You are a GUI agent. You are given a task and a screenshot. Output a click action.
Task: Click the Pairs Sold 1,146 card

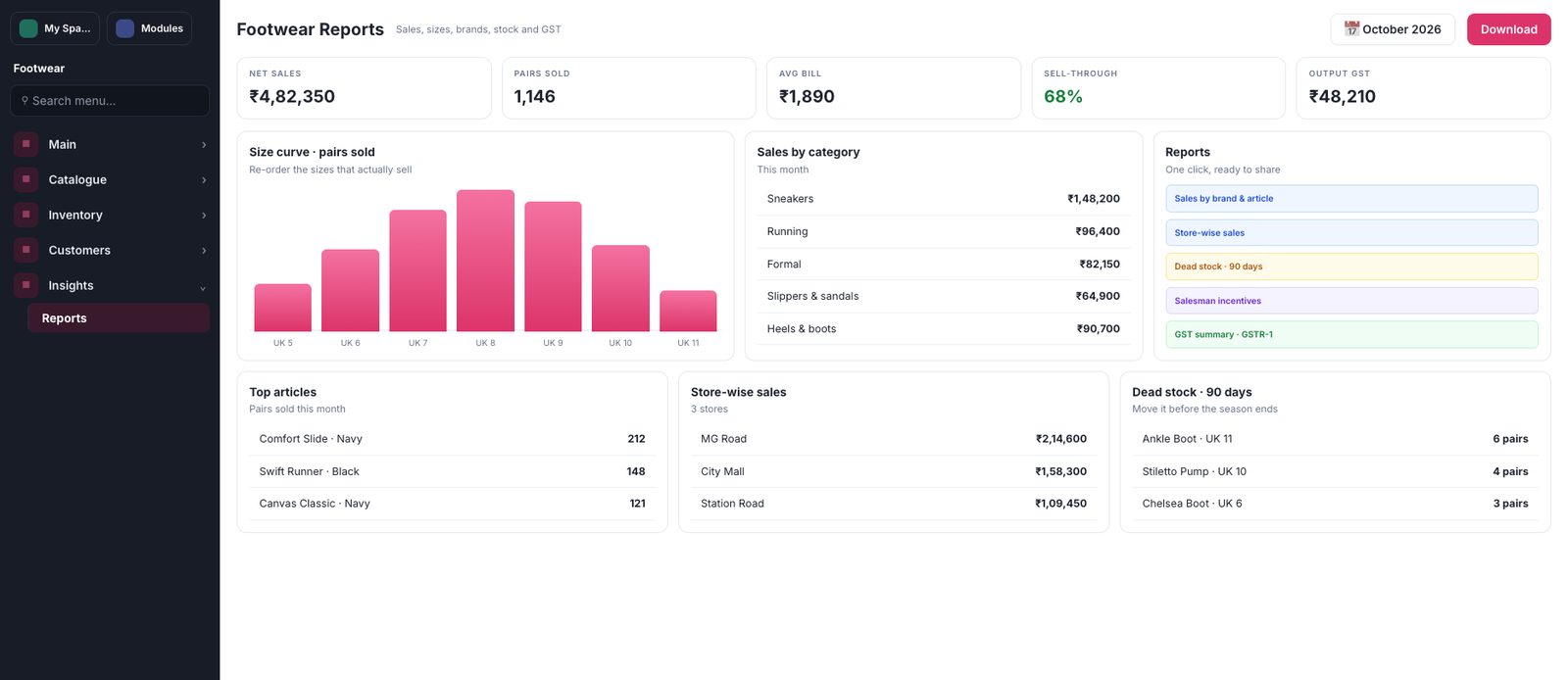629,88
